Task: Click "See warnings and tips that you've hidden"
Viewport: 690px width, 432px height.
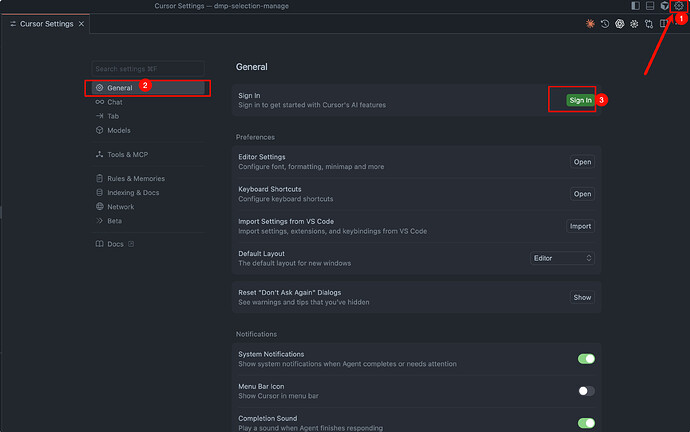Action: coord(304,302)
